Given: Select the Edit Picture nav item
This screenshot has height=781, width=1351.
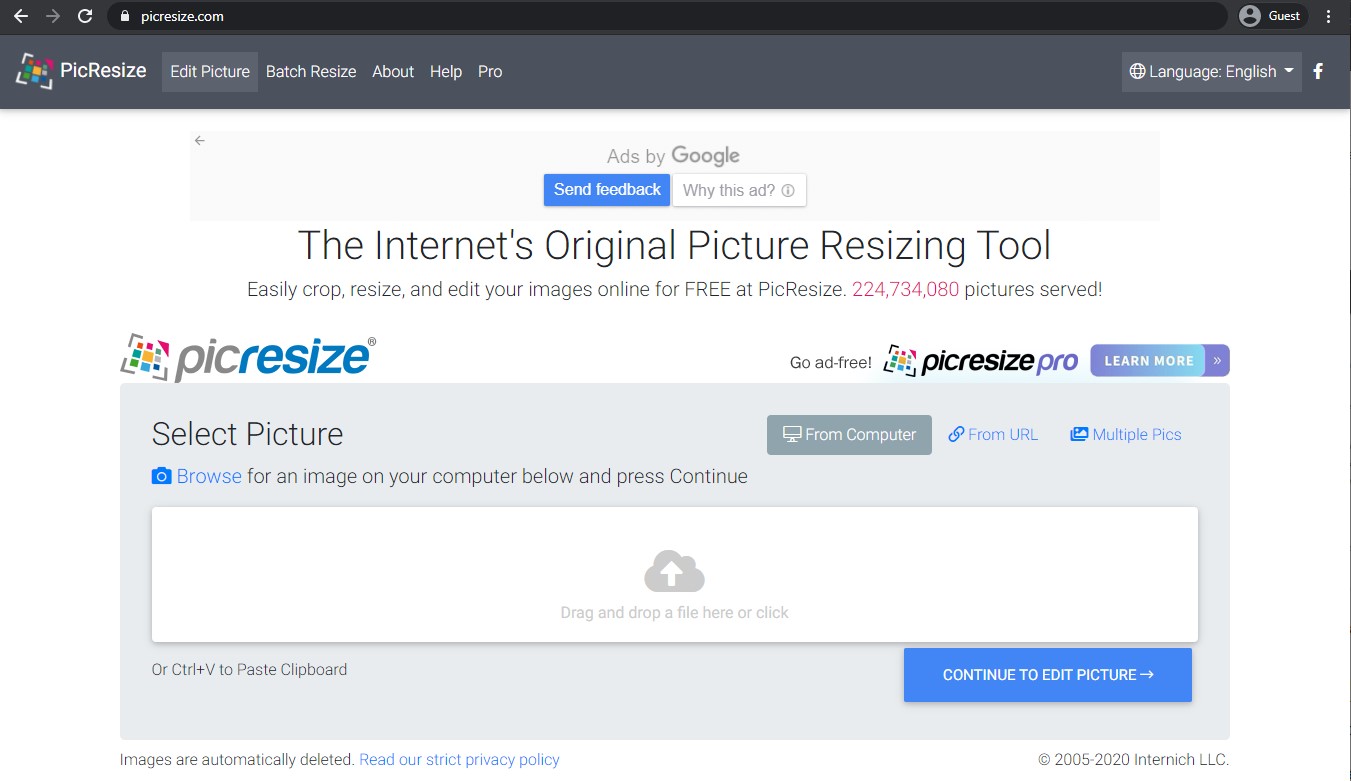Looking at the screenshot, I should pos(210,72).
